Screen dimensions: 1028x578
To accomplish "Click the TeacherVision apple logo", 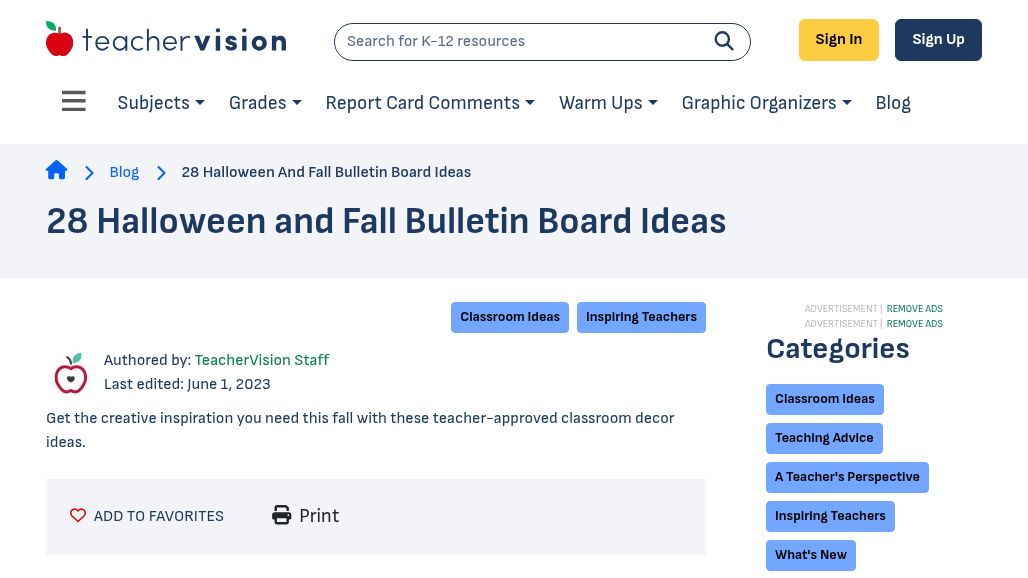I will click(59, 39).
